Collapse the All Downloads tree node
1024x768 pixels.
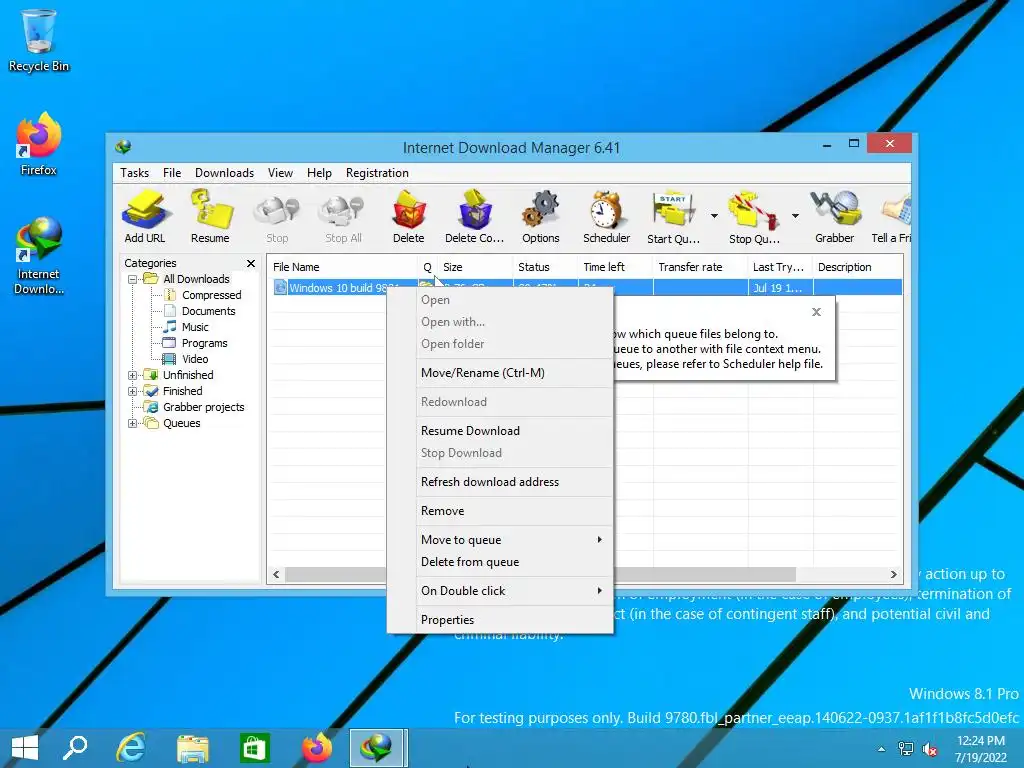click(x=132, y=280)
